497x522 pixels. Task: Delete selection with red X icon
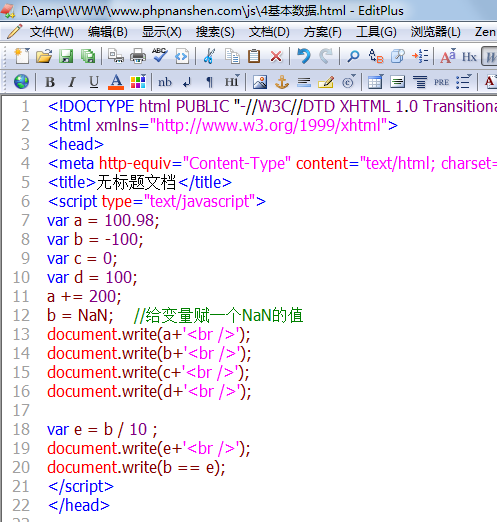click(x=276, y=56)
